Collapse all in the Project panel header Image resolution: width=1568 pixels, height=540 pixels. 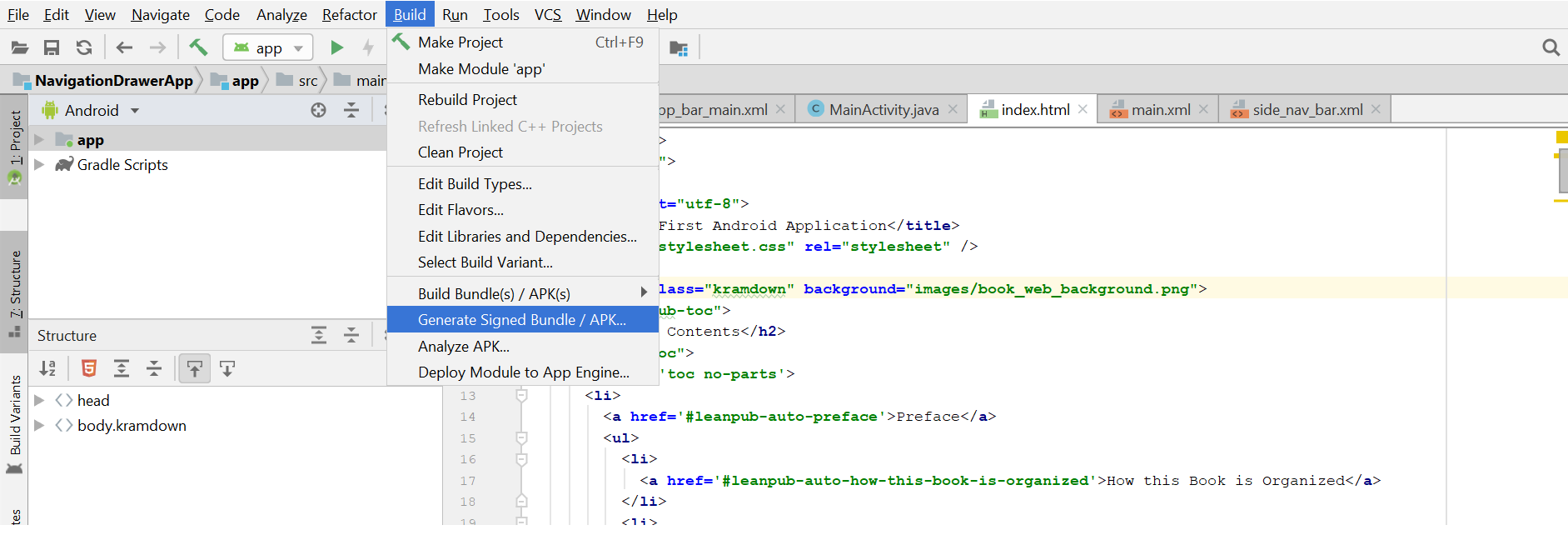pos(351,110)
